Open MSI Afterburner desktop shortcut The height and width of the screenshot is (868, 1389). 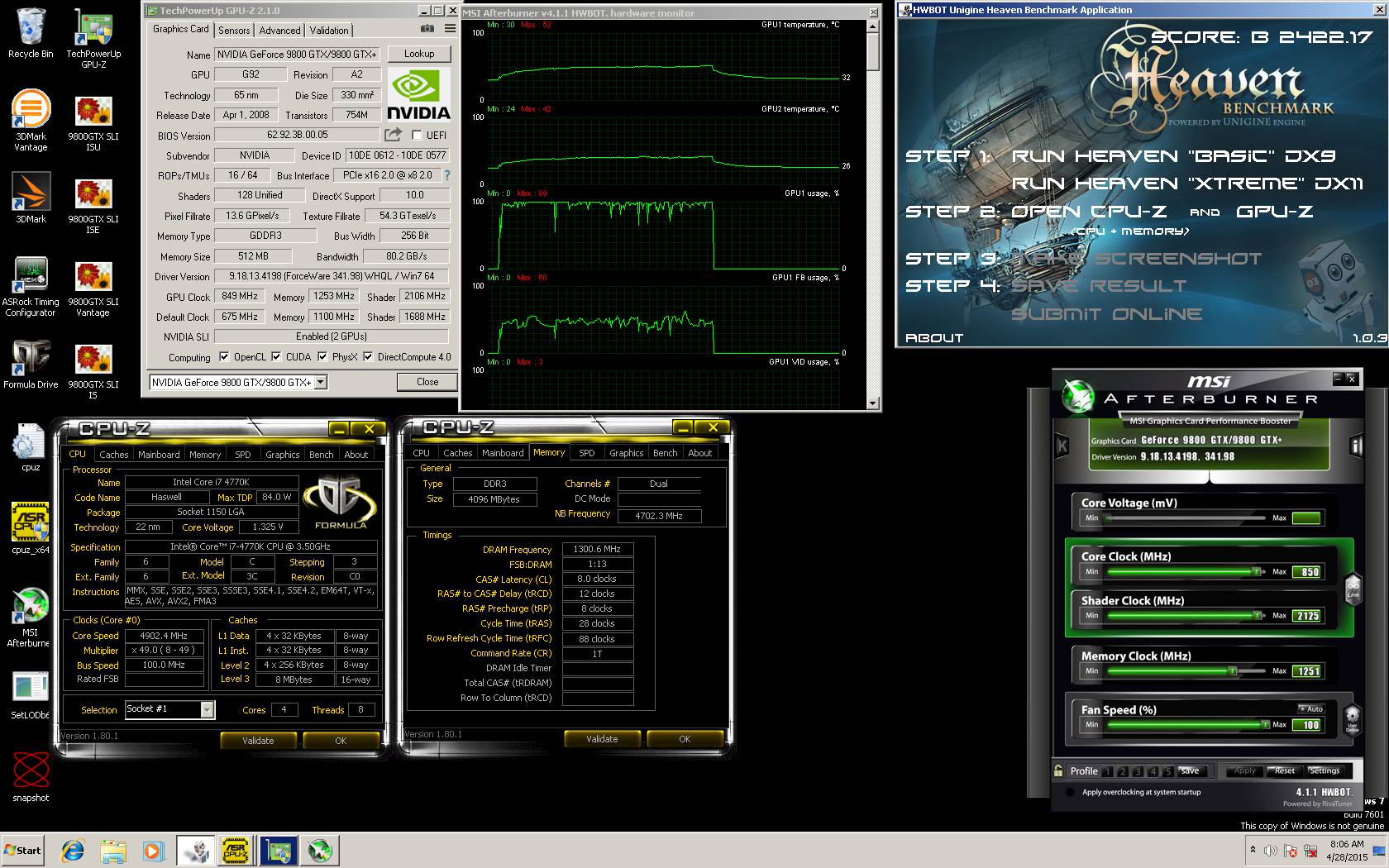(31, 618)
